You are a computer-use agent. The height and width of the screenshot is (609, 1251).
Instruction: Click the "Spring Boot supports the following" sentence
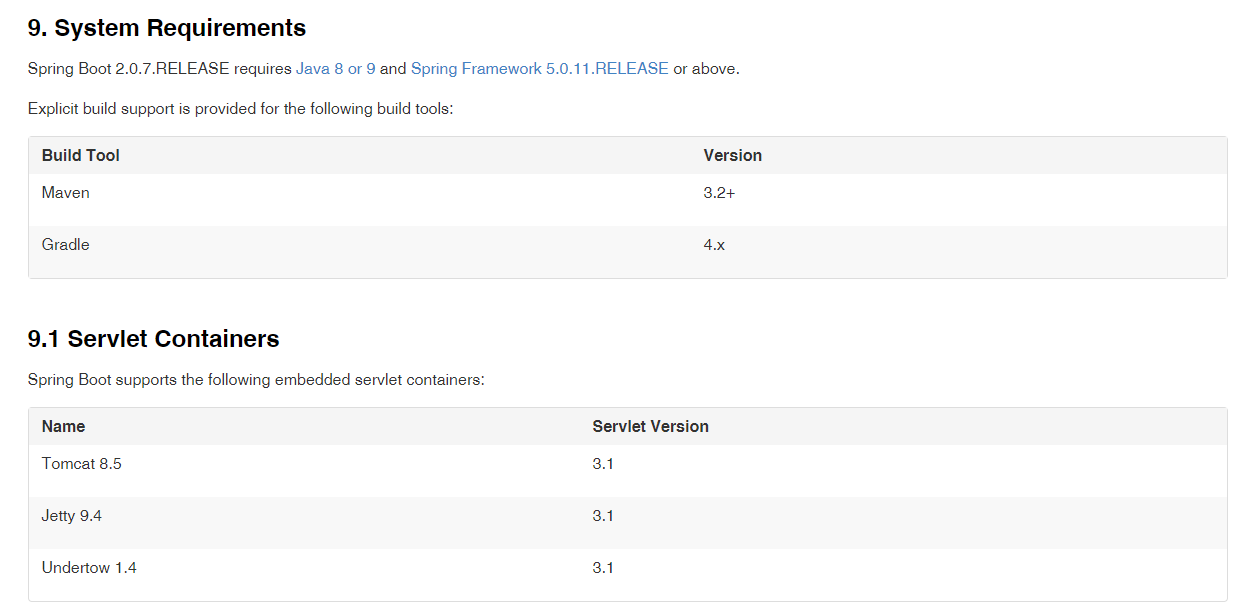(x=256, y=380)
